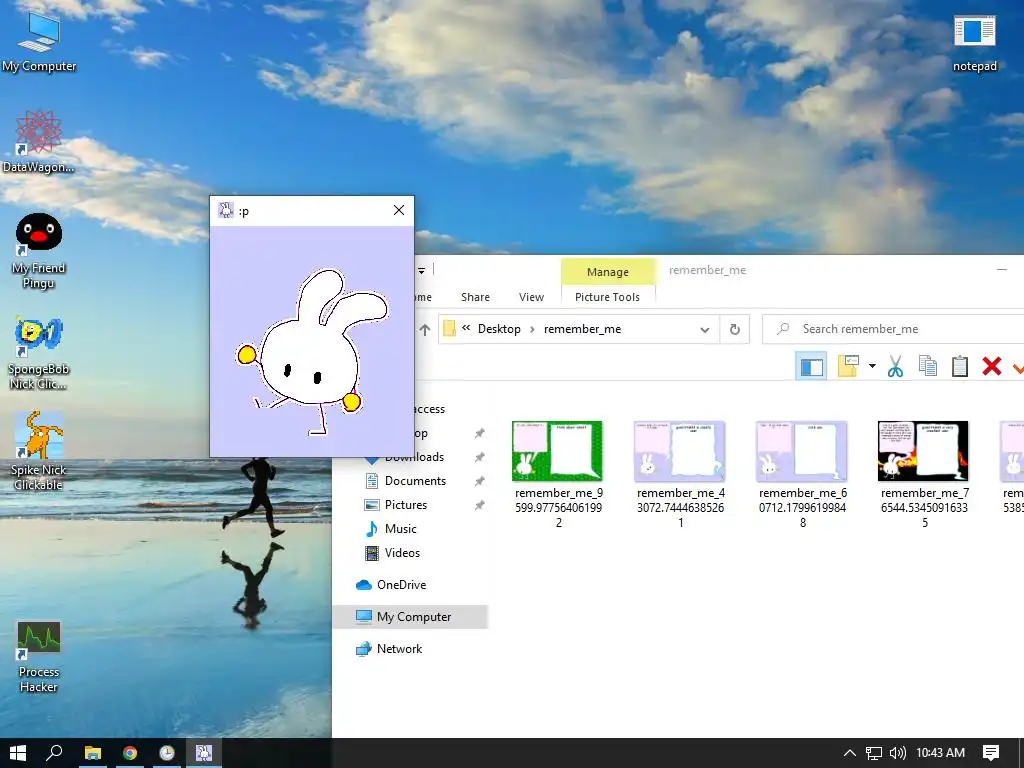Click the bunny icon in :p title bar

tap(225, 210)
